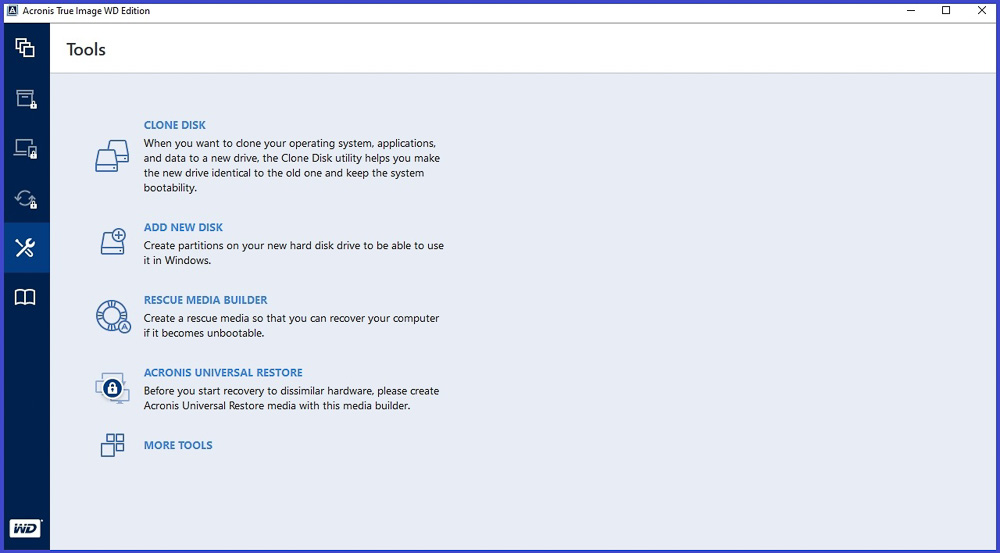Open the ACRONIS UNIVERSAL RESTORE link
The width and height of the screenshot is (1000, 553).
pos(223,372)
